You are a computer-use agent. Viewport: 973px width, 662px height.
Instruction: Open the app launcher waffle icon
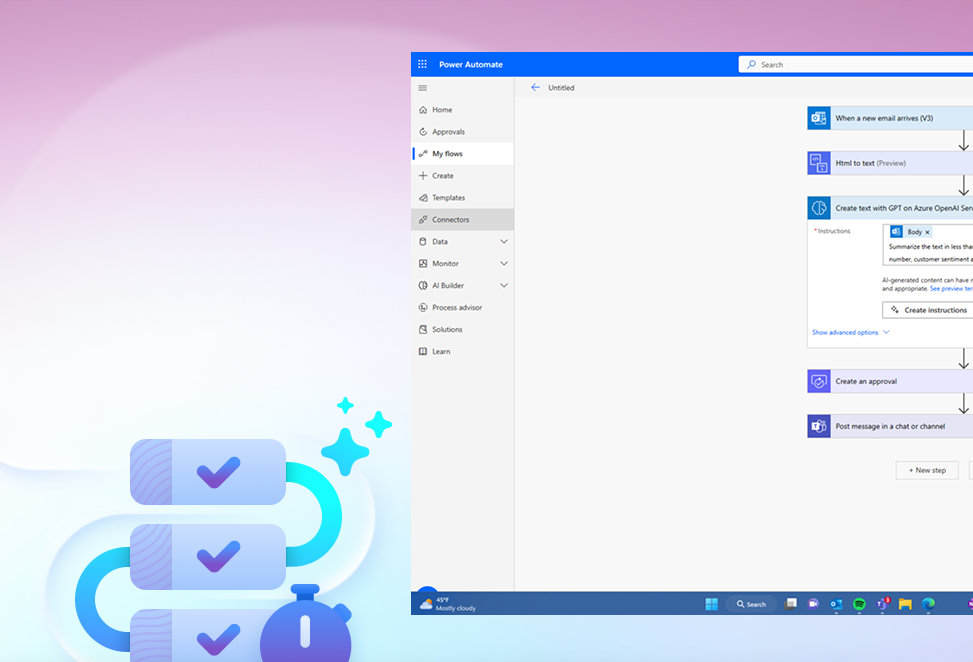[423, 64]
